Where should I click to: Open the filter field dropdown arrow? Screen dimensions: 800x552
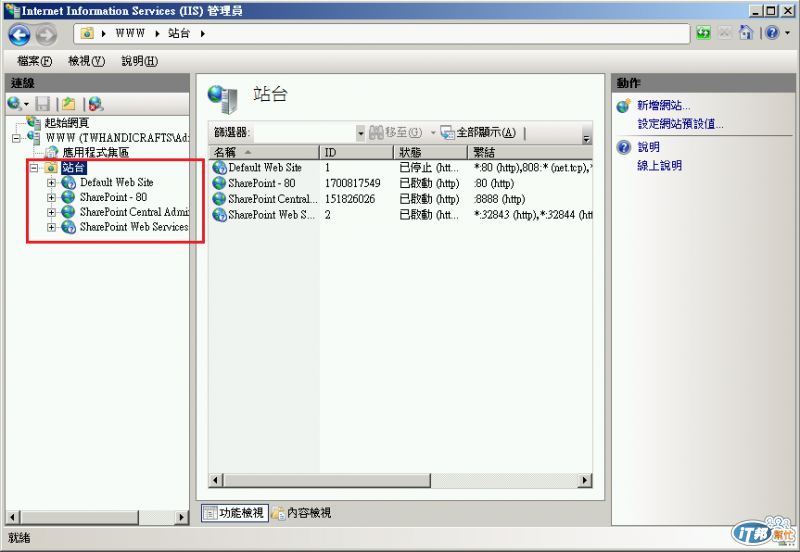[361, 134]
